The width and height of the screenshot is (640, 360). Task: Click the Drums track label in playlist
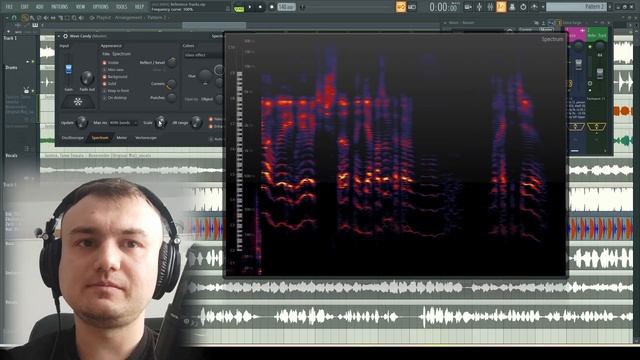(11, 67)
